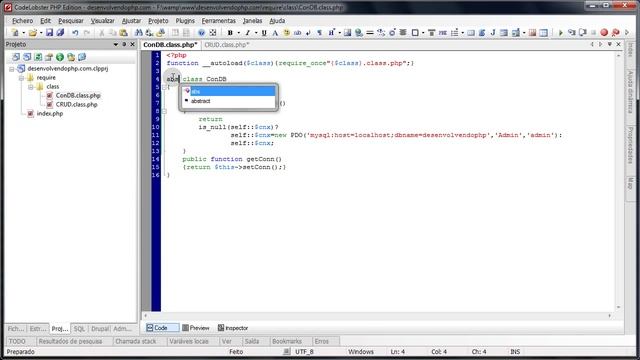The image size is (640, 360).
Task: Apply Italic tag with the I icon
Action: click(x=247, y=33)
